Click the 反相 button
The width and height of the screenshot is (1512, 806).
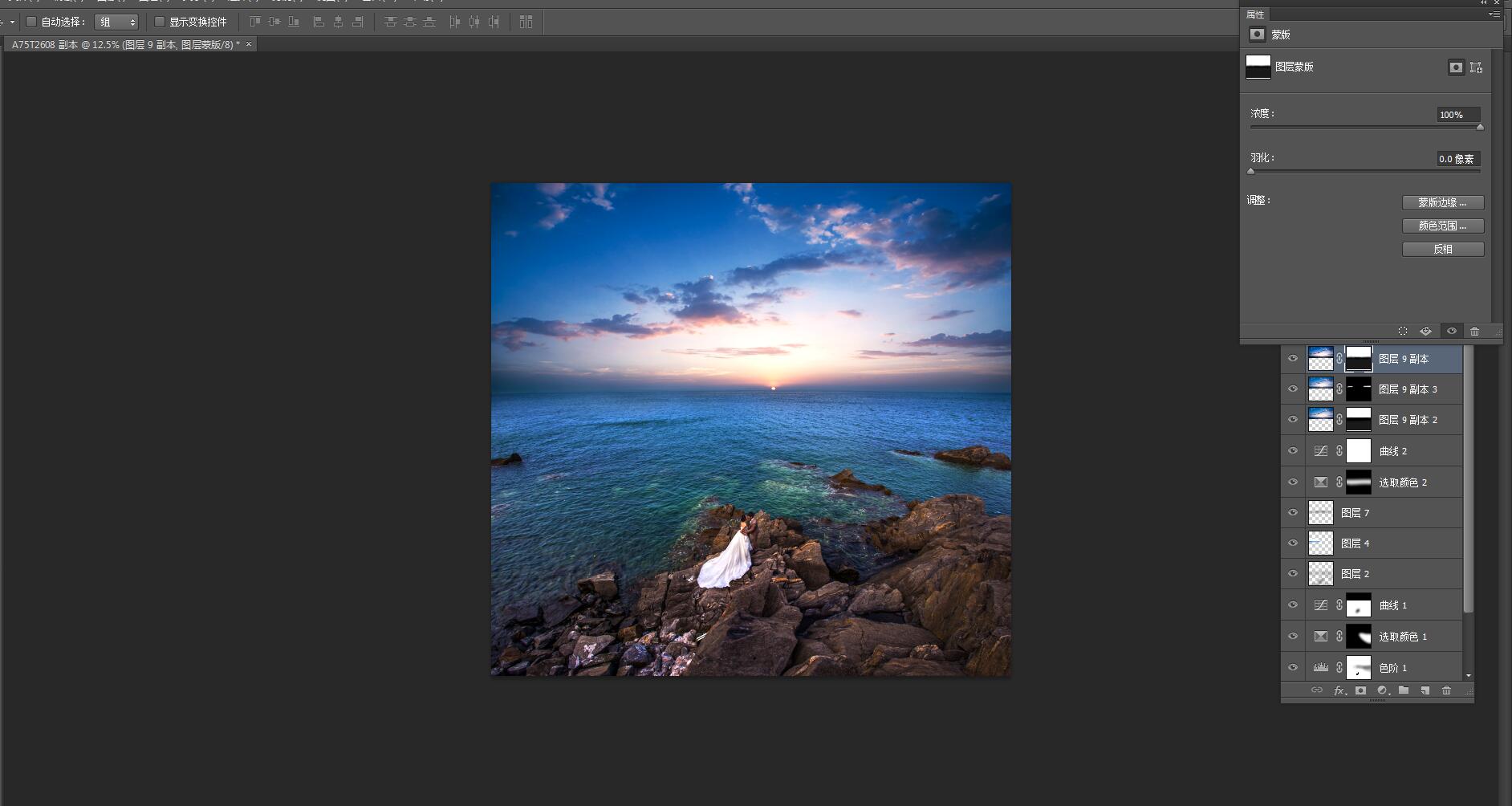point(1442,249)
